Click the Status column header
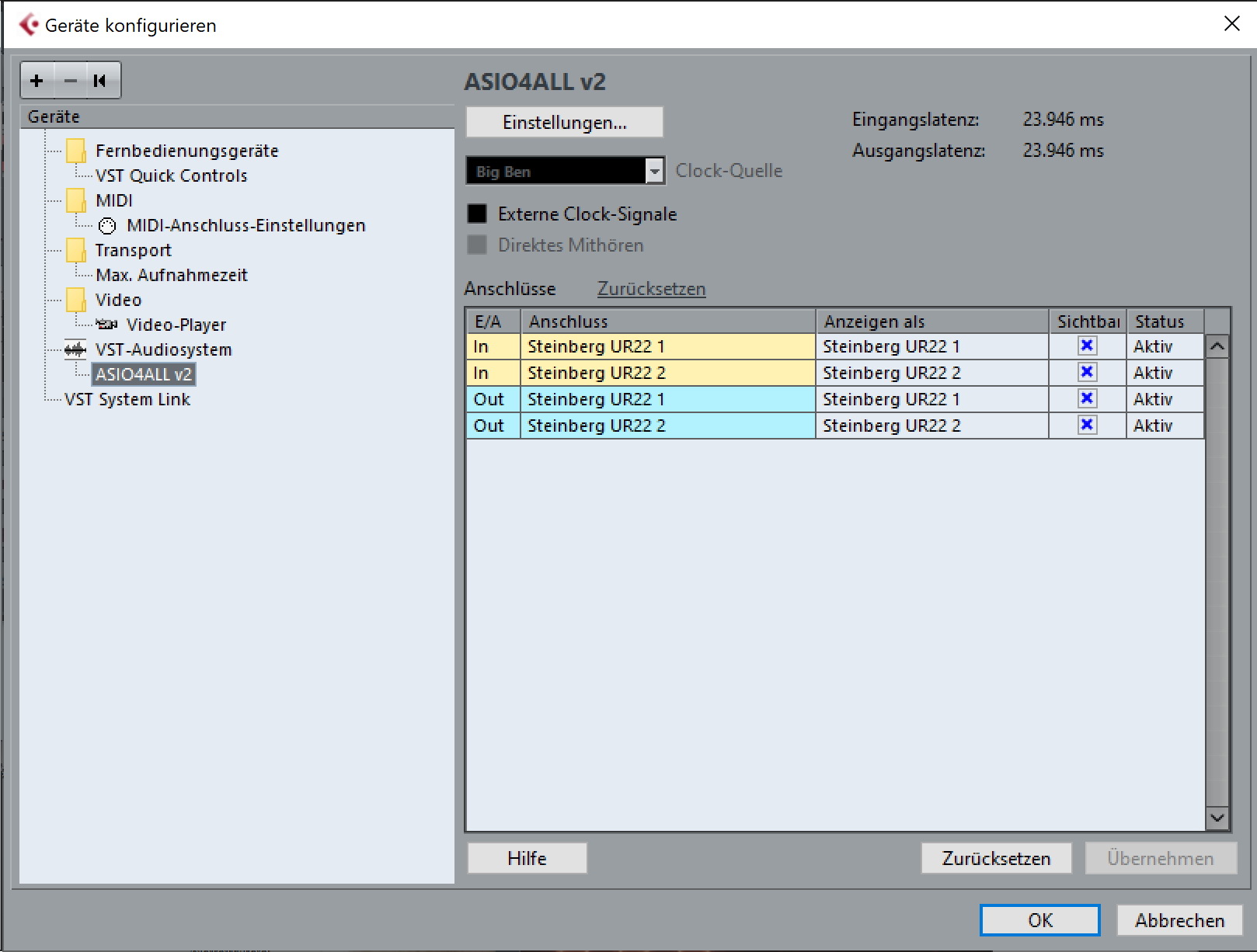The height and width of the screenshot is (952, 1257). coord(1165,321)
